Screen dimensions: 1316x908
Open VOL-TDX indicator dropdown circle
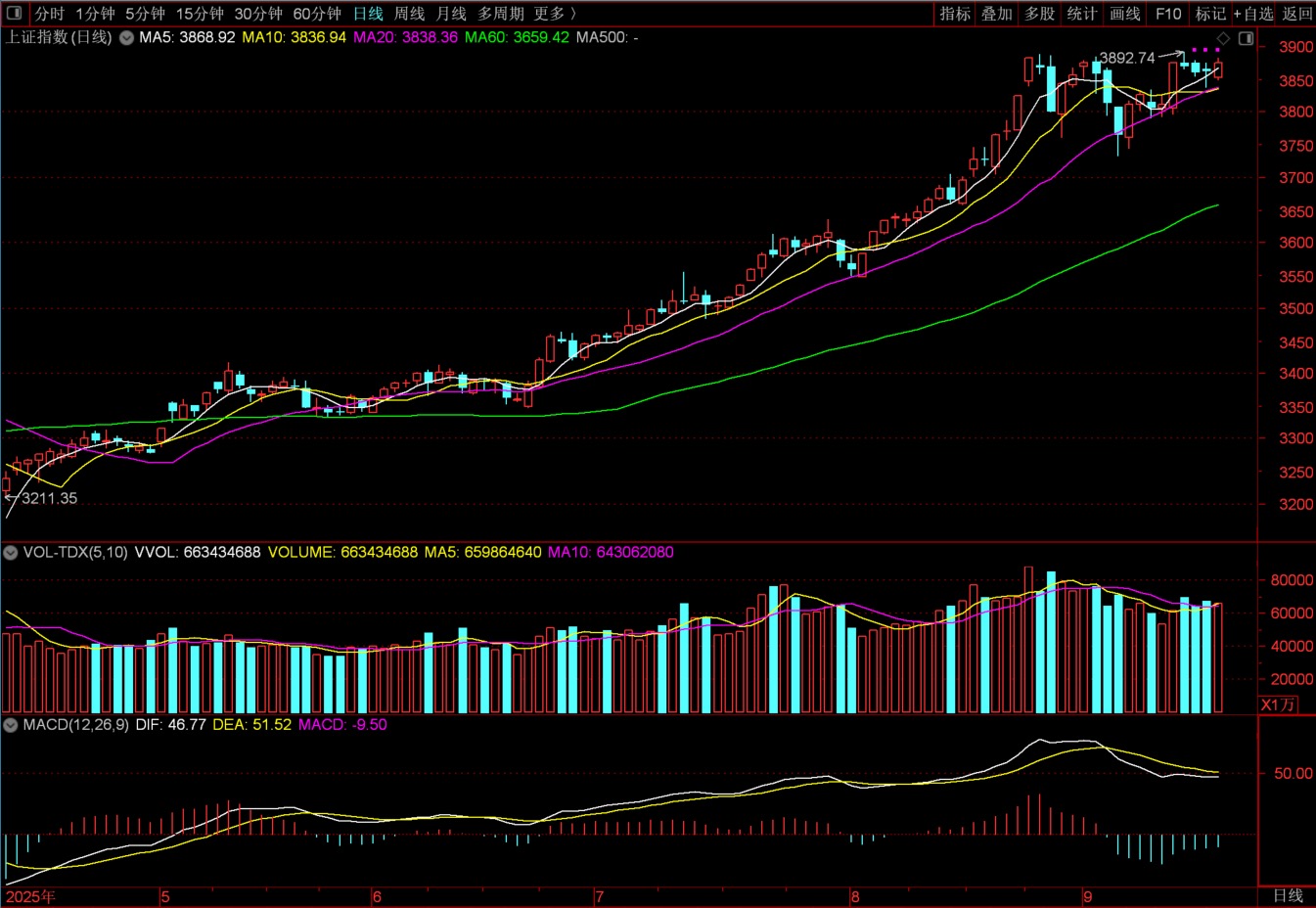tap(10, 552)
